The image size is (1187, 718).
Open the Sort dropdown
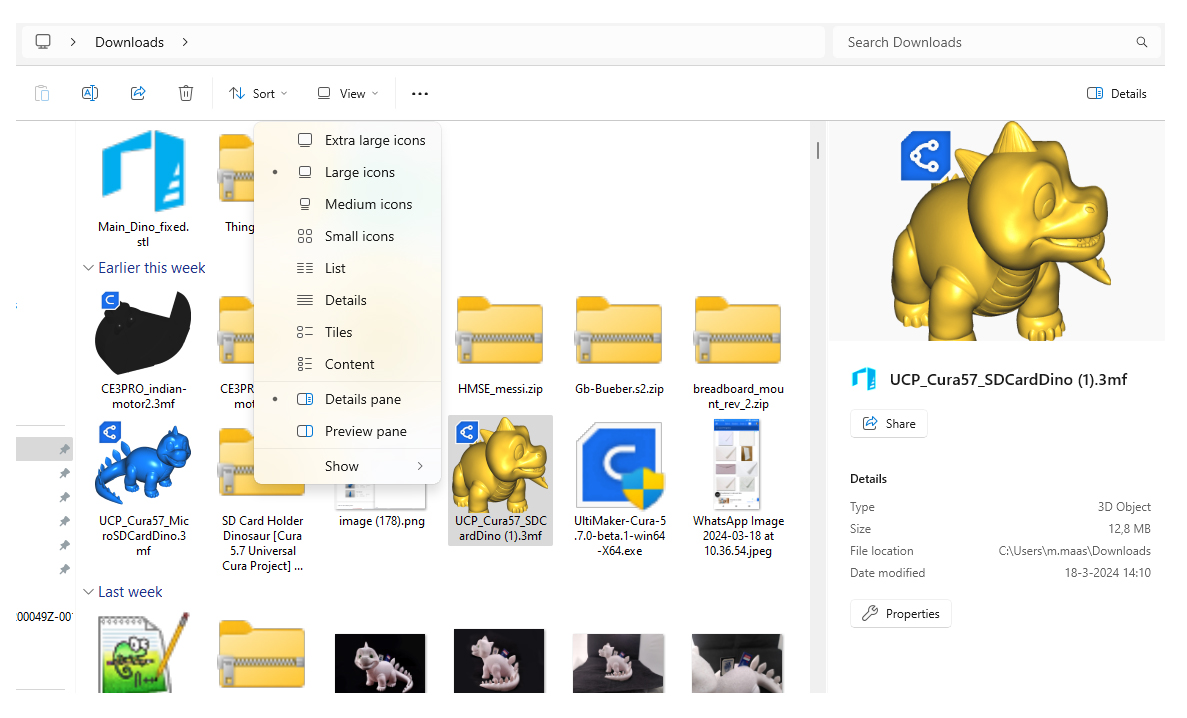[x=258, y=94]
